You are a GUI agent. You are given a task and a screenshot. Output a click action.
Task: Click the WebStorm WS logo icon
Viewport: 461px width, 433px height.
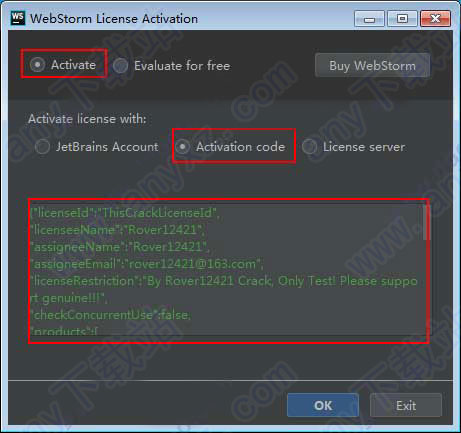point(18,18)
